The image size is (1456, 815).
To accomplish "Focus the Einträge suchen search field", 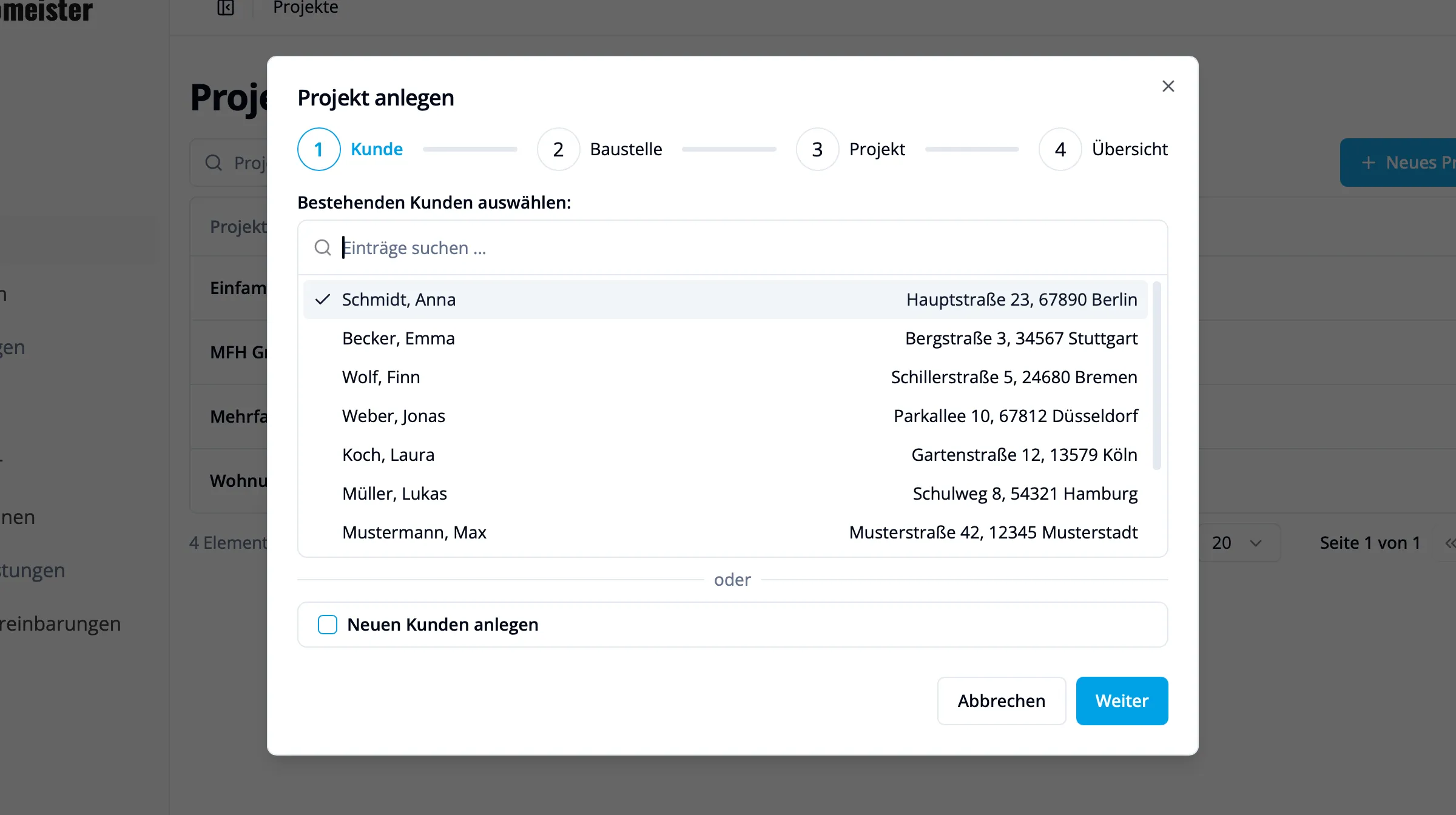I will tap(733, 247).
